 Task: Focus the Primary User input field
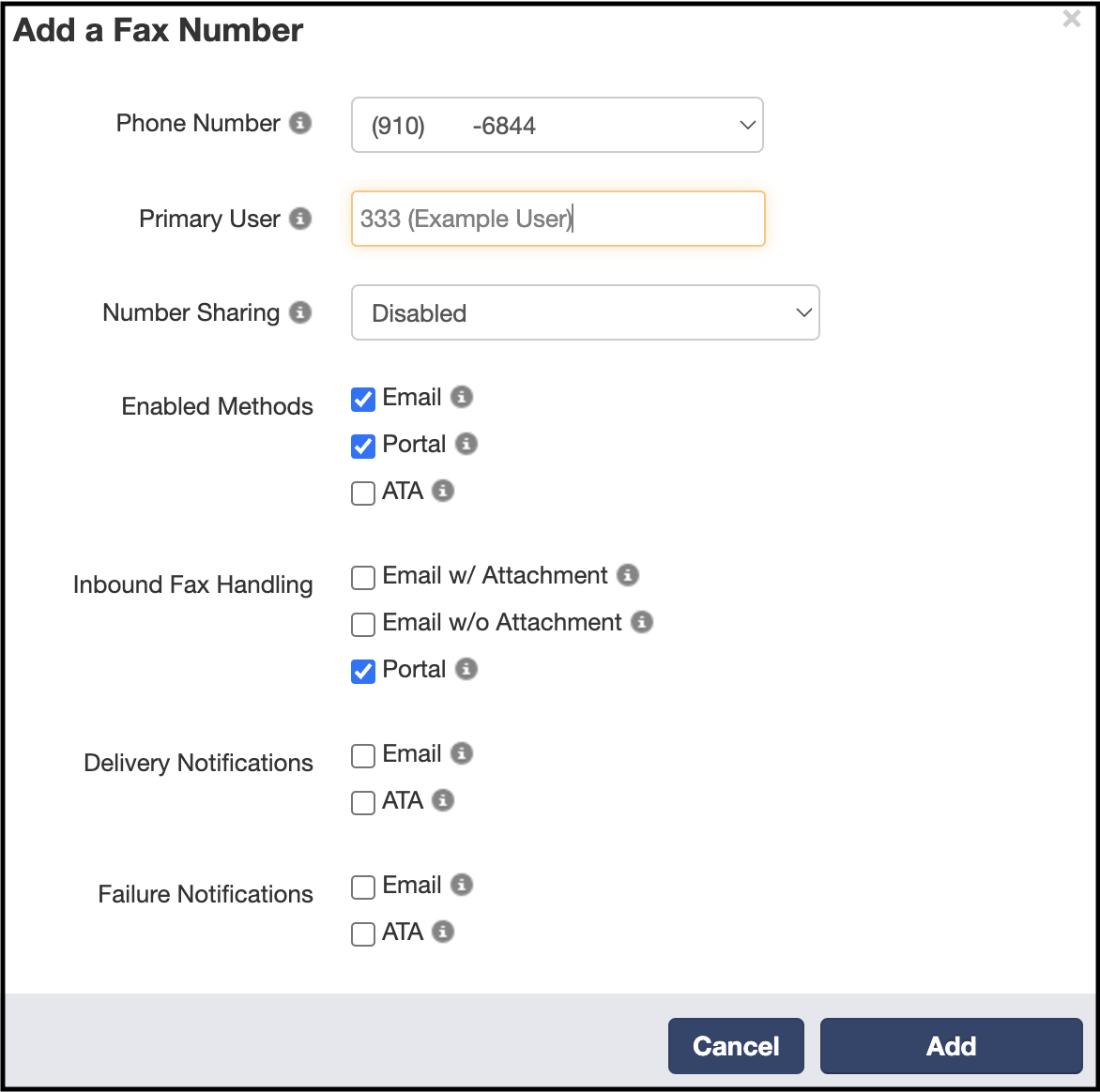pos(558,219)
